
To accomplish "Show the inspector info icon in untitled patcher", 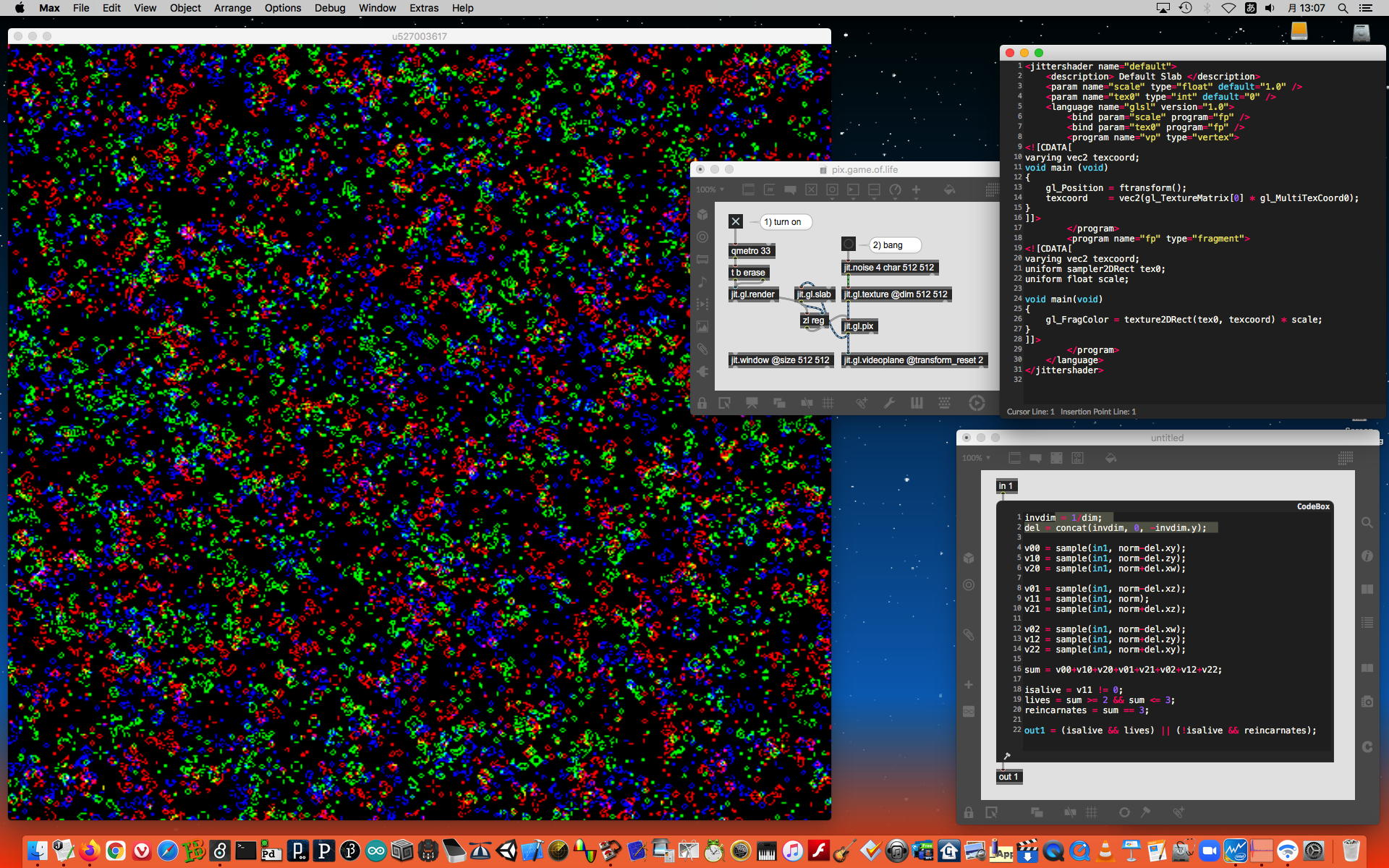I will [1367, 556].
